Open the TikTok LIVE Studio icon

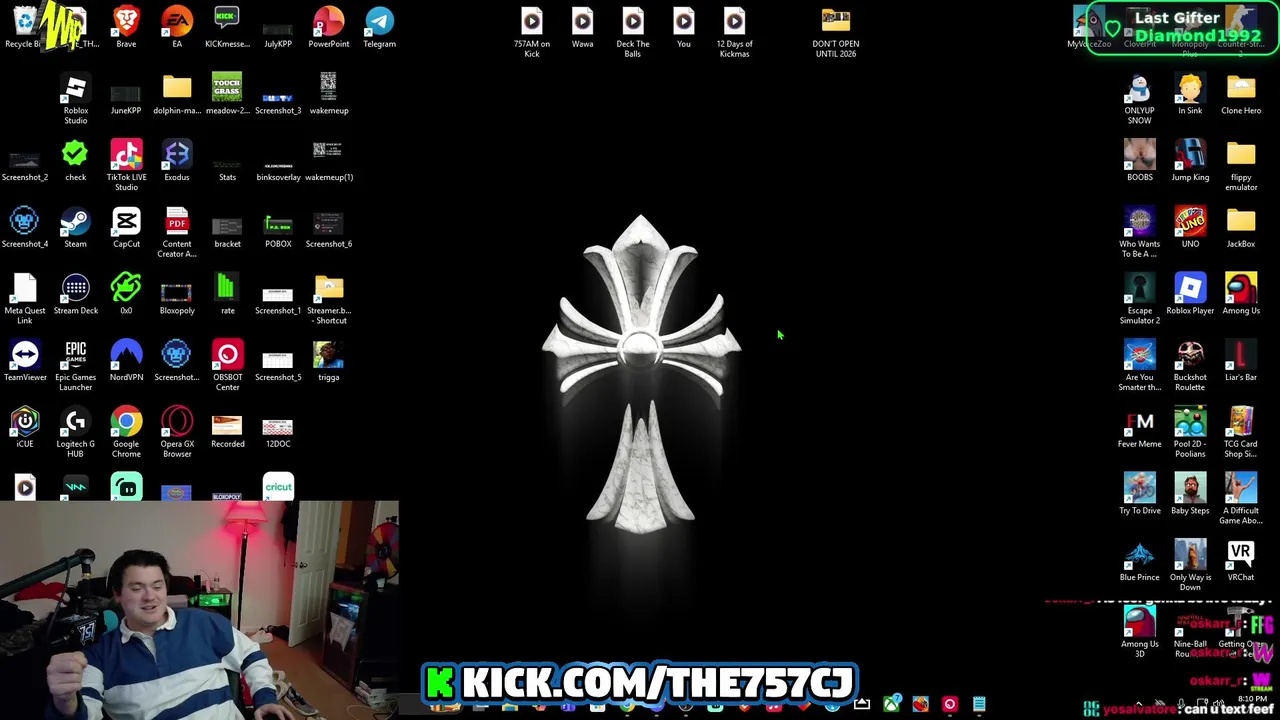point(126,165)
